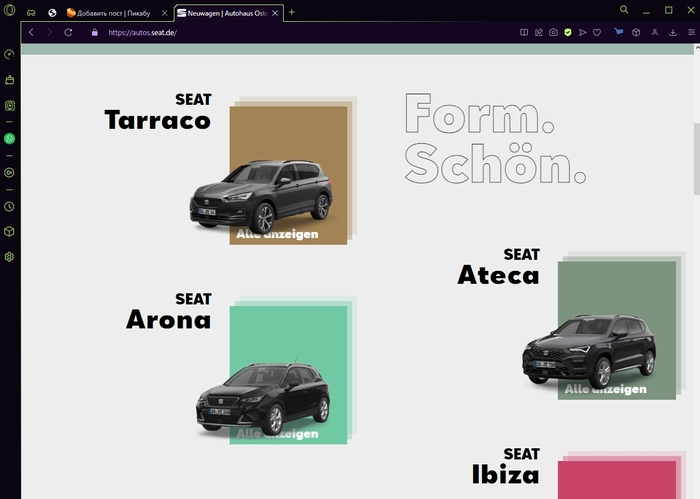700x499 pixels.
Task: Click Alle anzeigen under Tarraco
Action: [277, 234]
